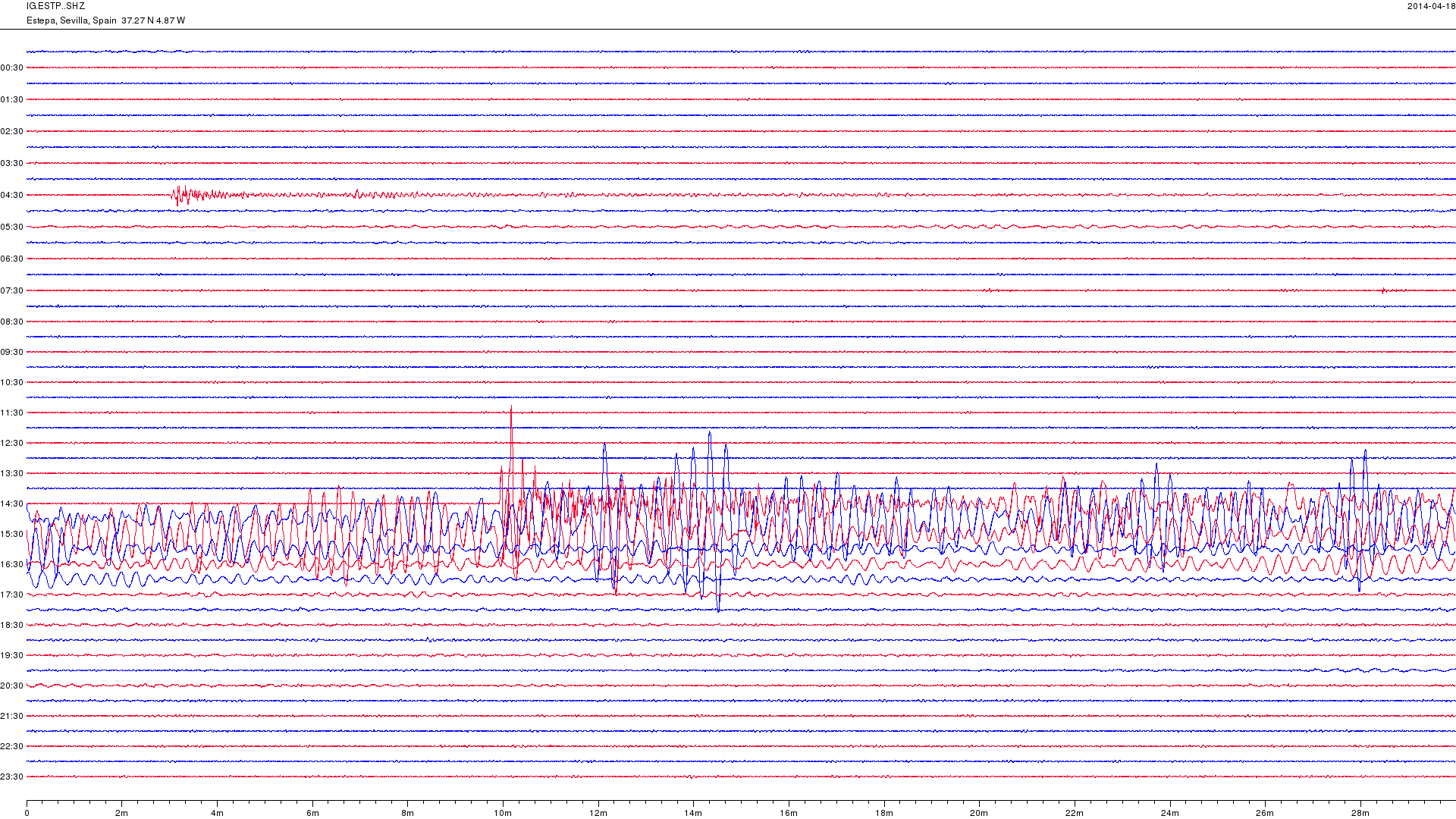The height and width of the screenshot is (819, 1456).
Task: Click the 20m axis tick label
Action: 979,813
